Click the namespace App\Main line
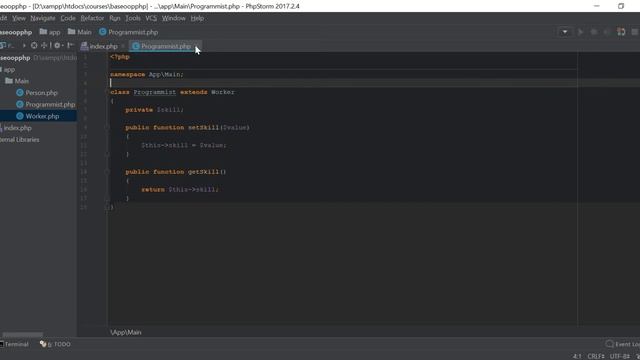The image size is (640, 360). (147, 75)
